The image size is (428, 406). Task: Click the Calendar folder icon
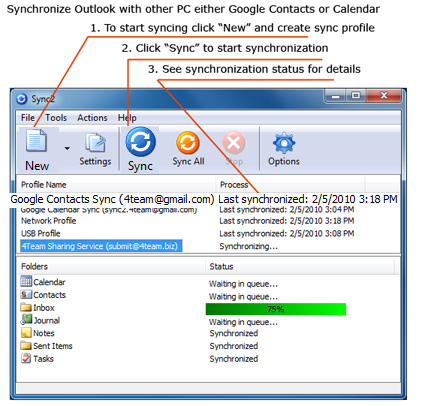tap(26, 281)
